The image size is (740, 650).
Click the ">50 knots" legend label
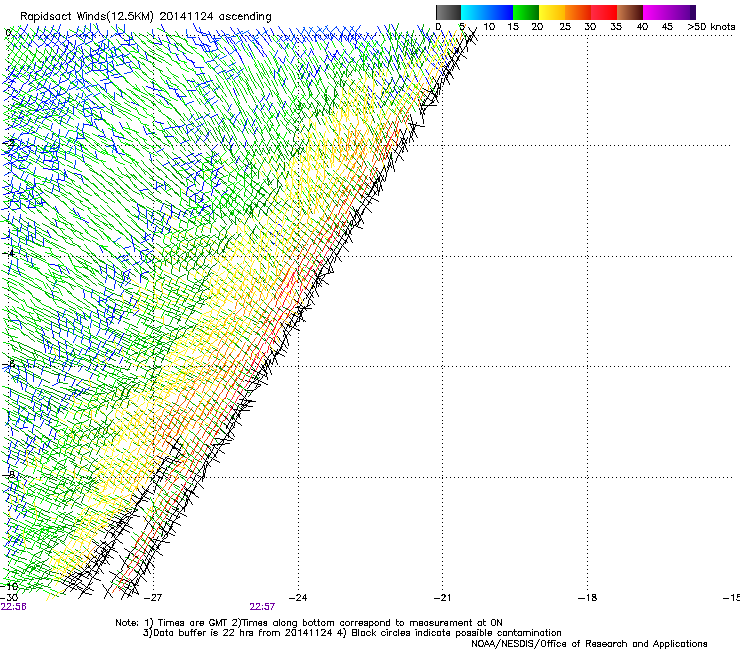[x=711, y=27]
